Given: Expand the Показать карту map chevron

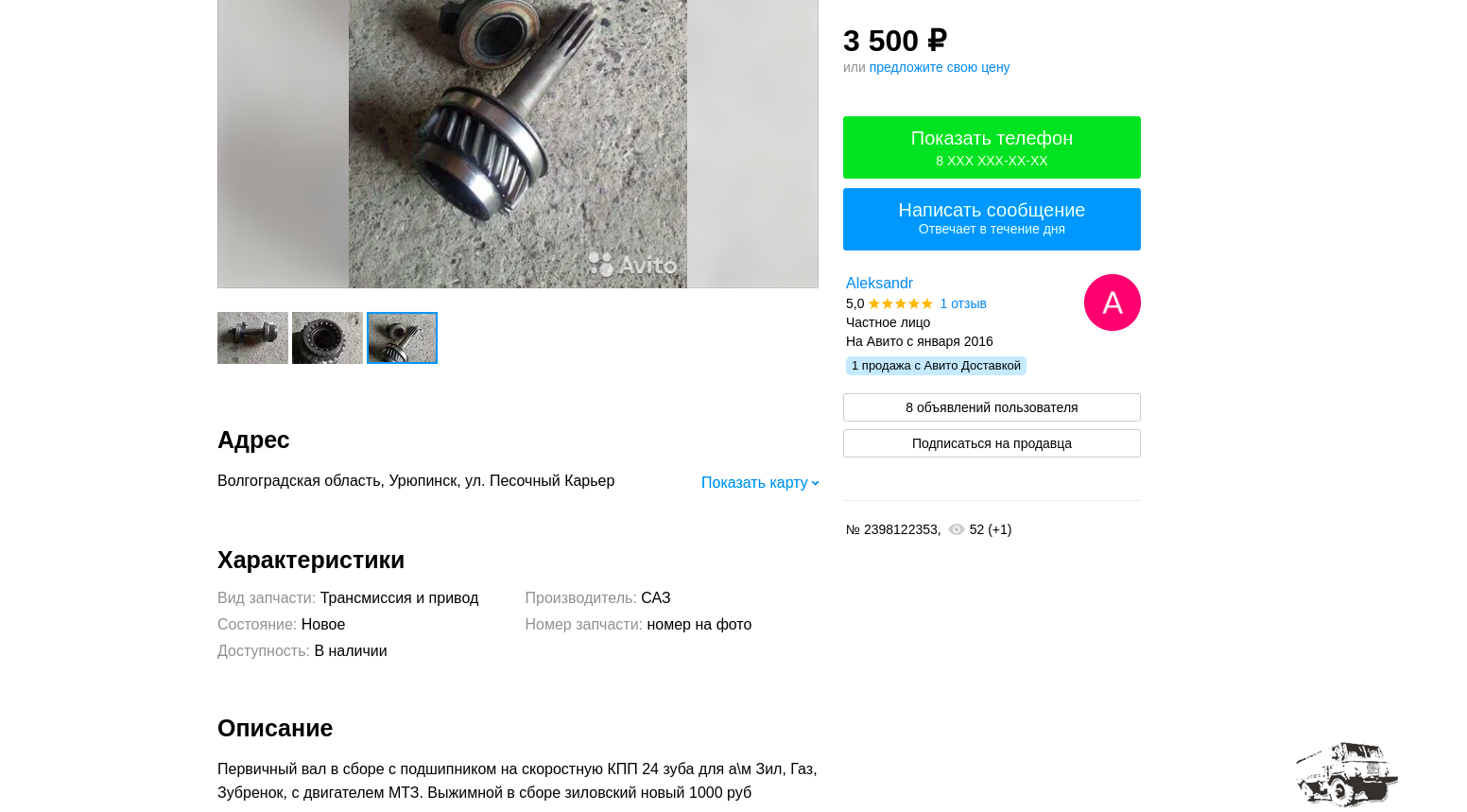Looking at the screenshot, I should (x=815, y=483).
